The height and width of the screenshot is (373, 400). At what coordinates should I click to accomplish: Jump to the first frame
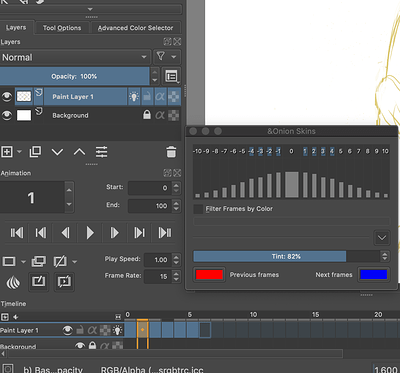coord(17,232)
